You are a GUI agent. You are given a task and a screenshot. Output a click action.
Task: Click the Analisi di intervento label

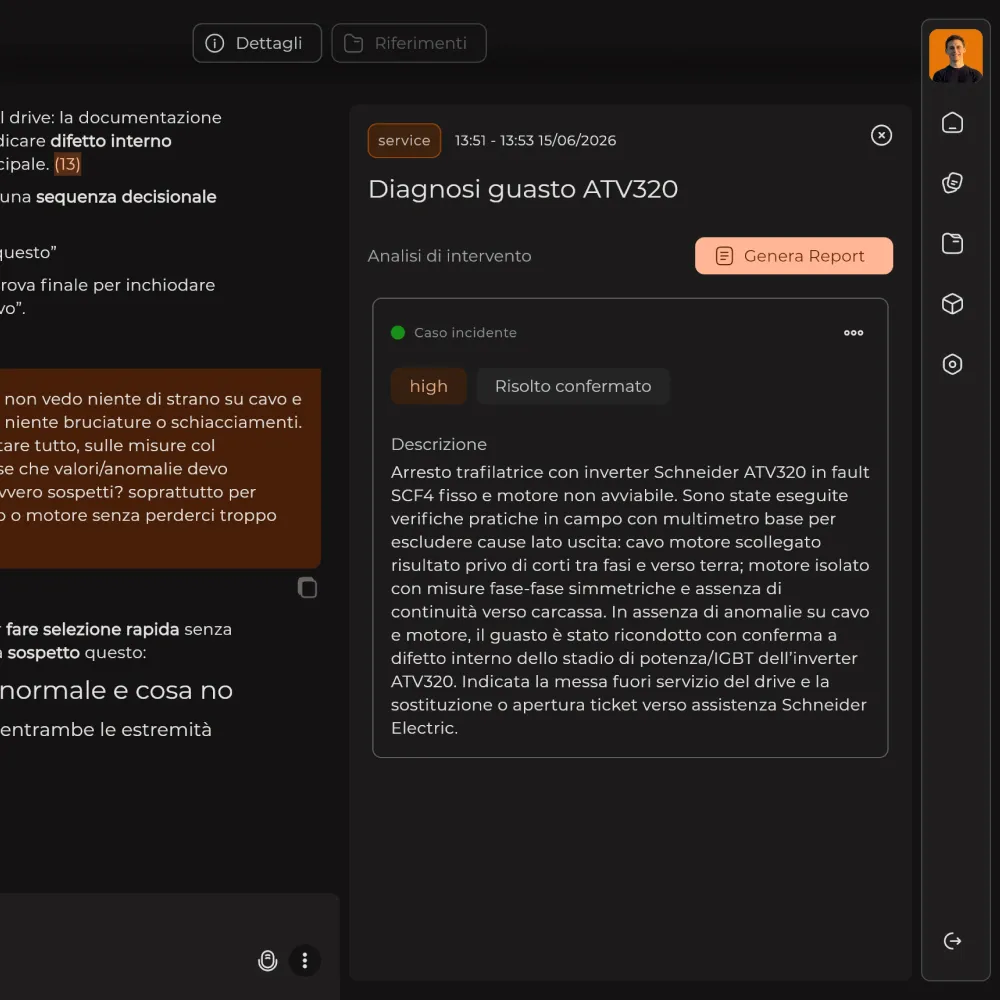point(449,256)
